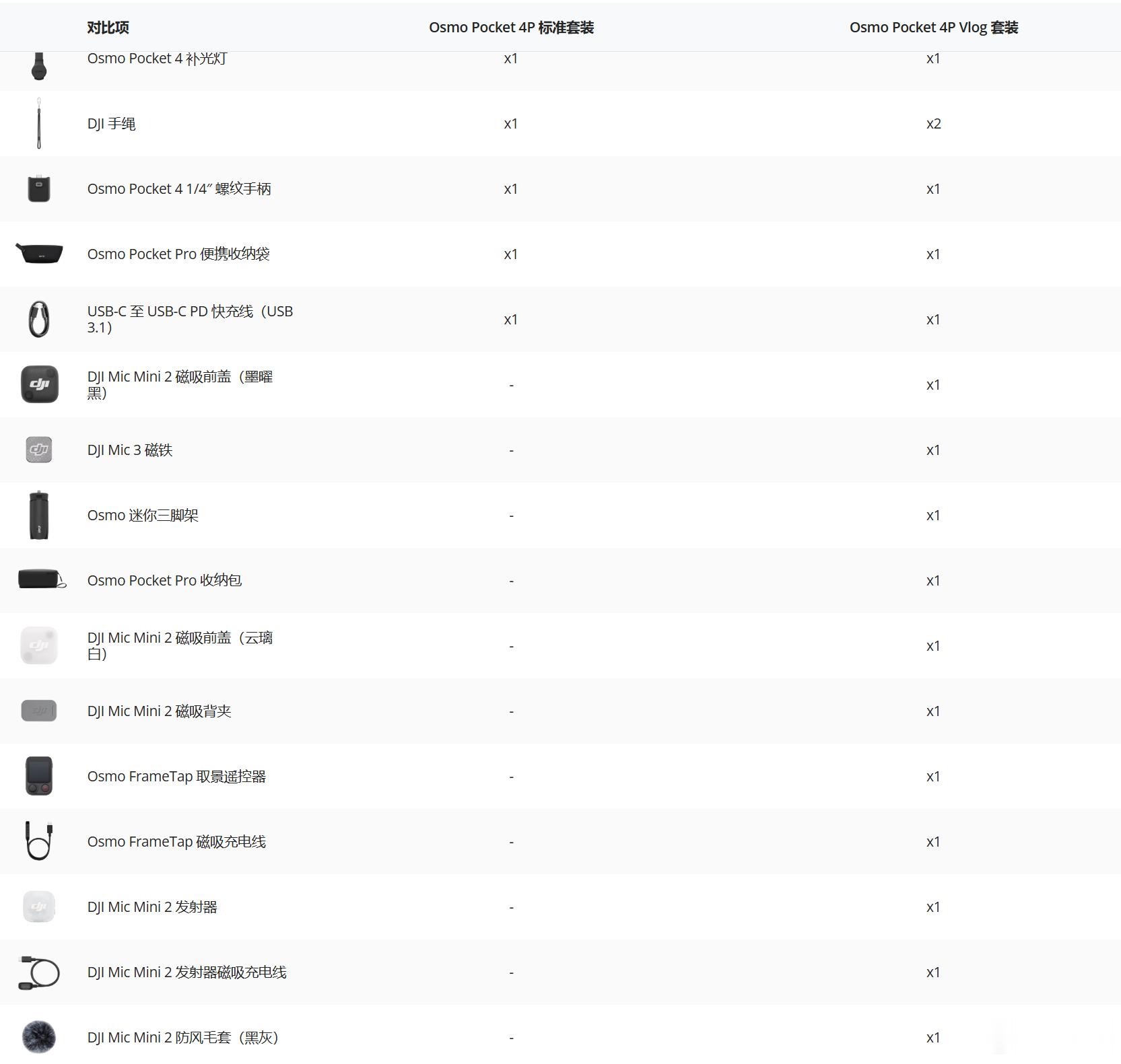The height and width of the screenshot is (1064, 1121).
Task: Click the 发射器磁吸充电线 cable image
Action: point(39,972)
